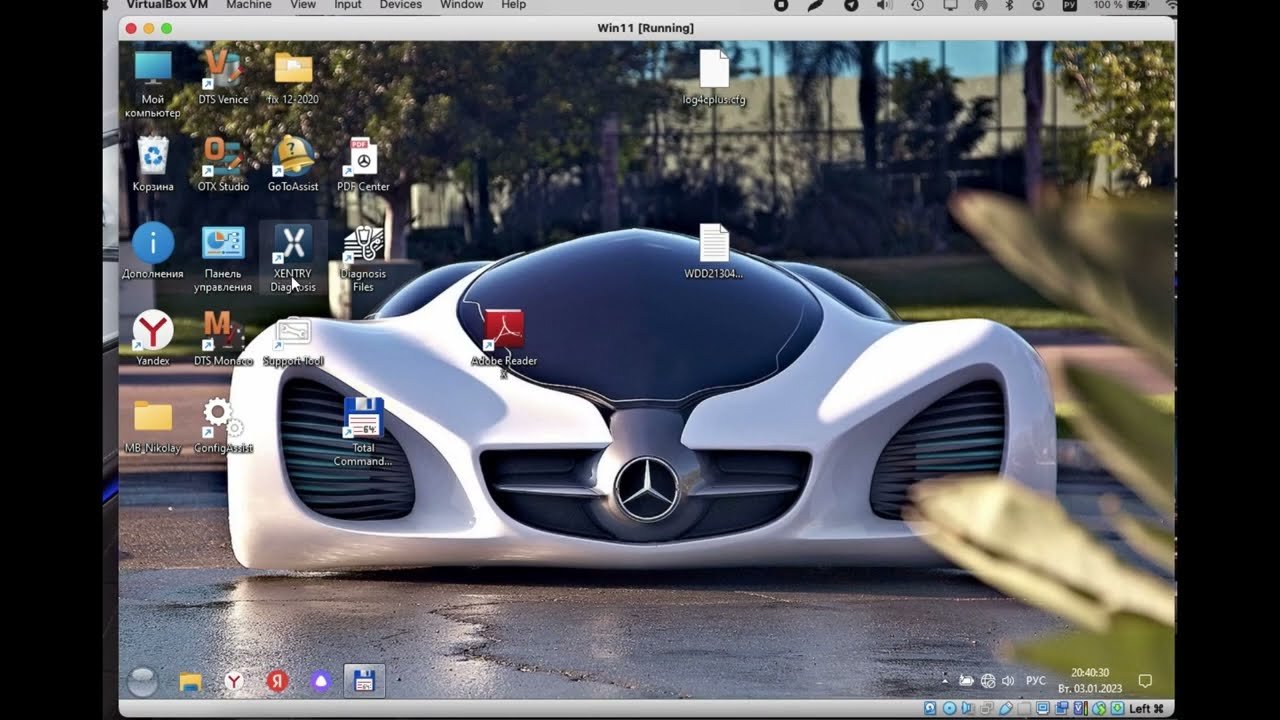
Task: Switch the РУС input language indicator
Action: [x=1036, y=681]
